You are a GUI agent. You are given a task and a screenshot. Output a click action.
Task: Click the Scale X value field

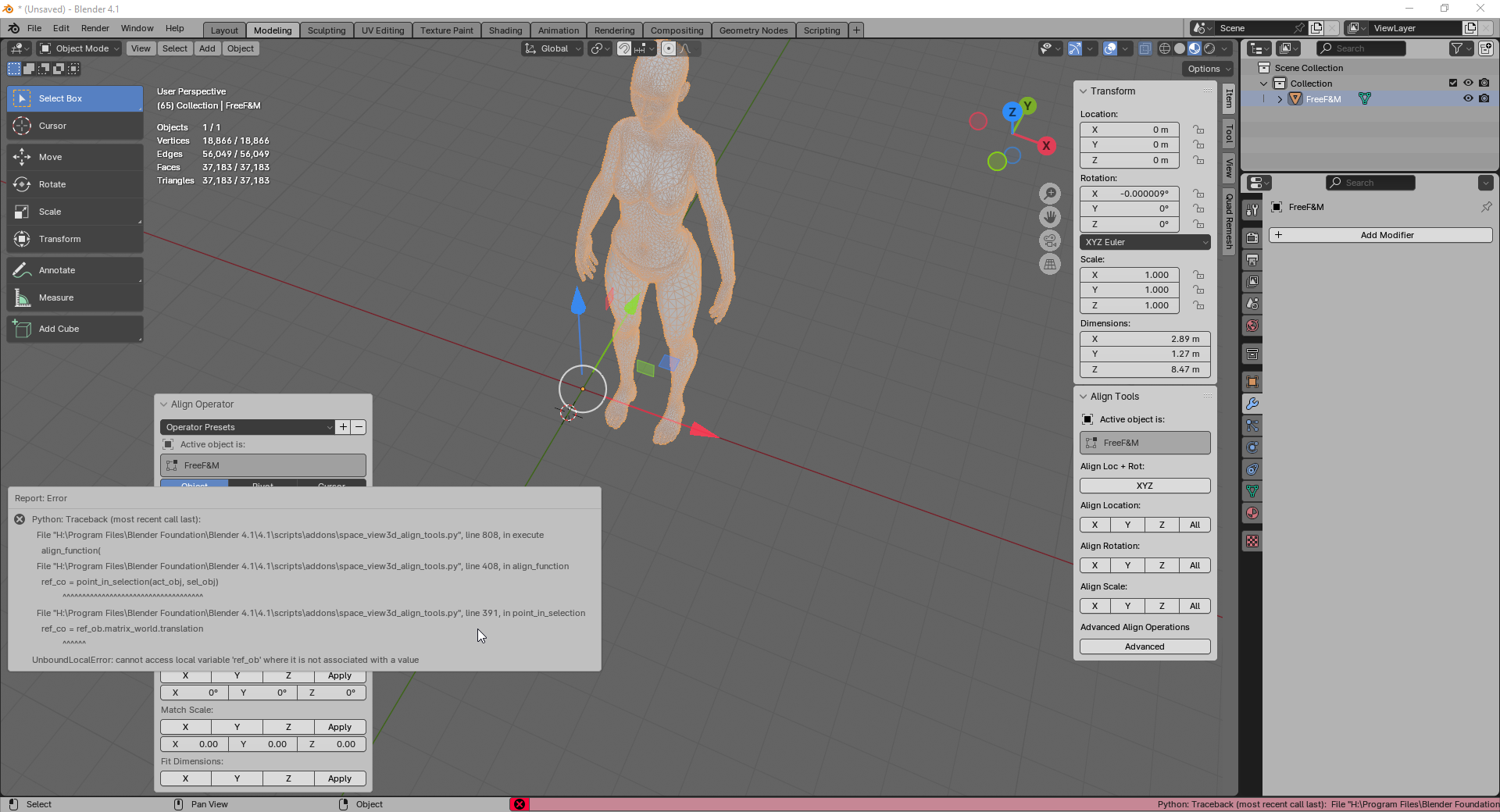coord(1130,275)
